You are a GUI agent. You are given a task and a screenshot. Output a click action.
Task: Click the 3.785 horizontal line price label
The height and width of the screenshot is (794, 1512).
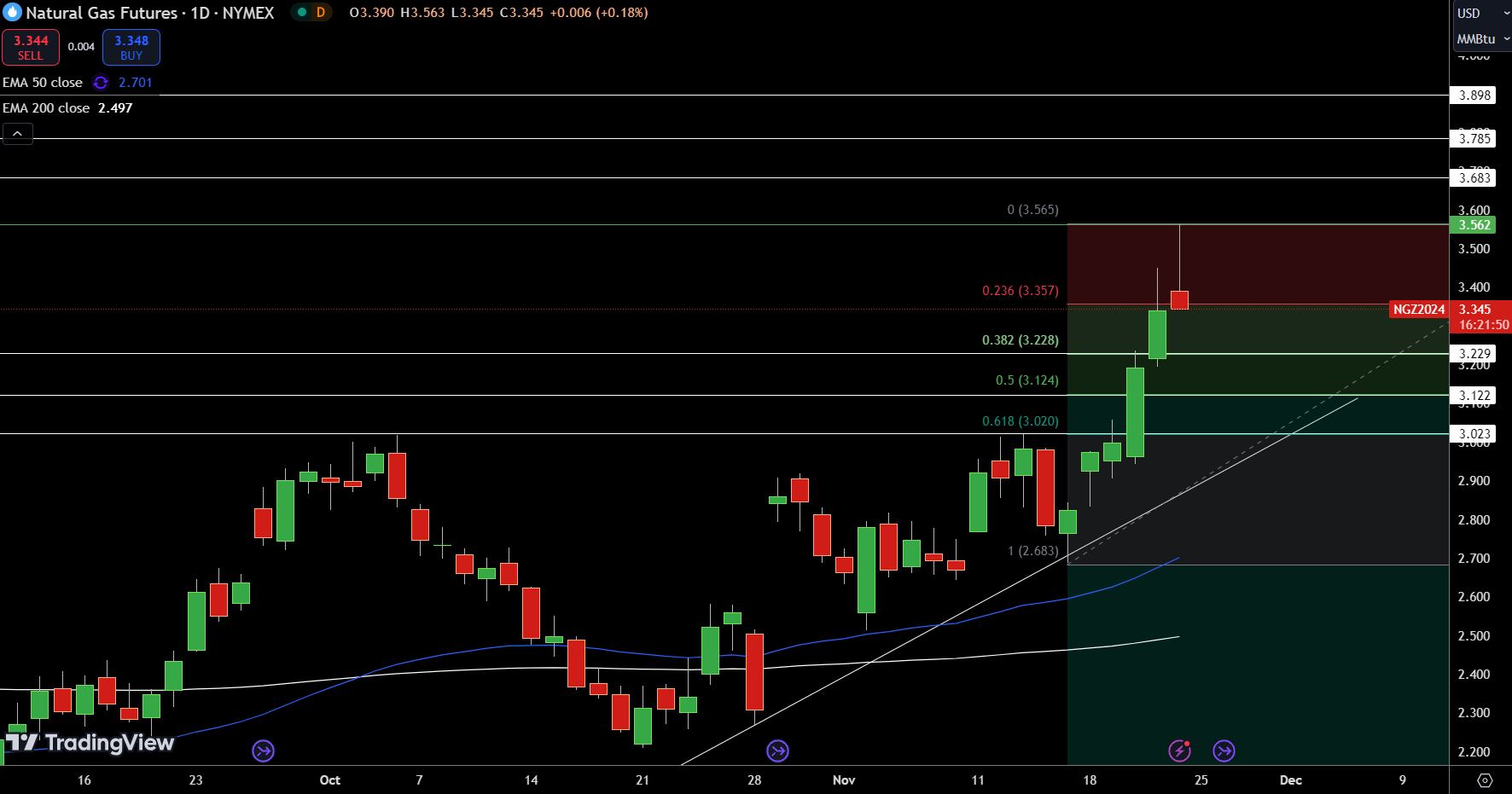point(1474,139)
